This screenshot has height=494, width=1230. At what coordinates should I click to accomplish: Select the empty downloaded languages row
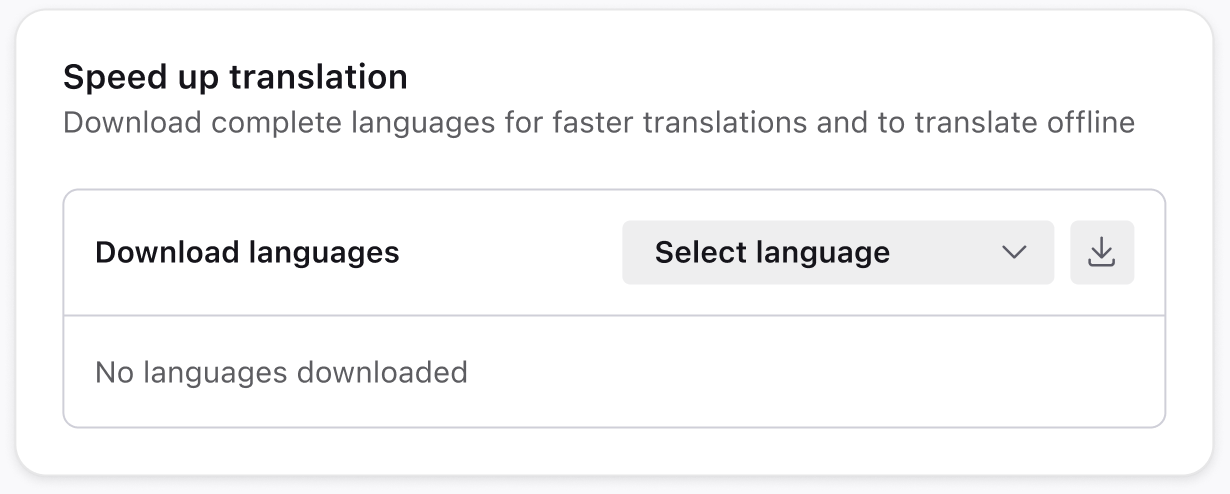(614, 373)
